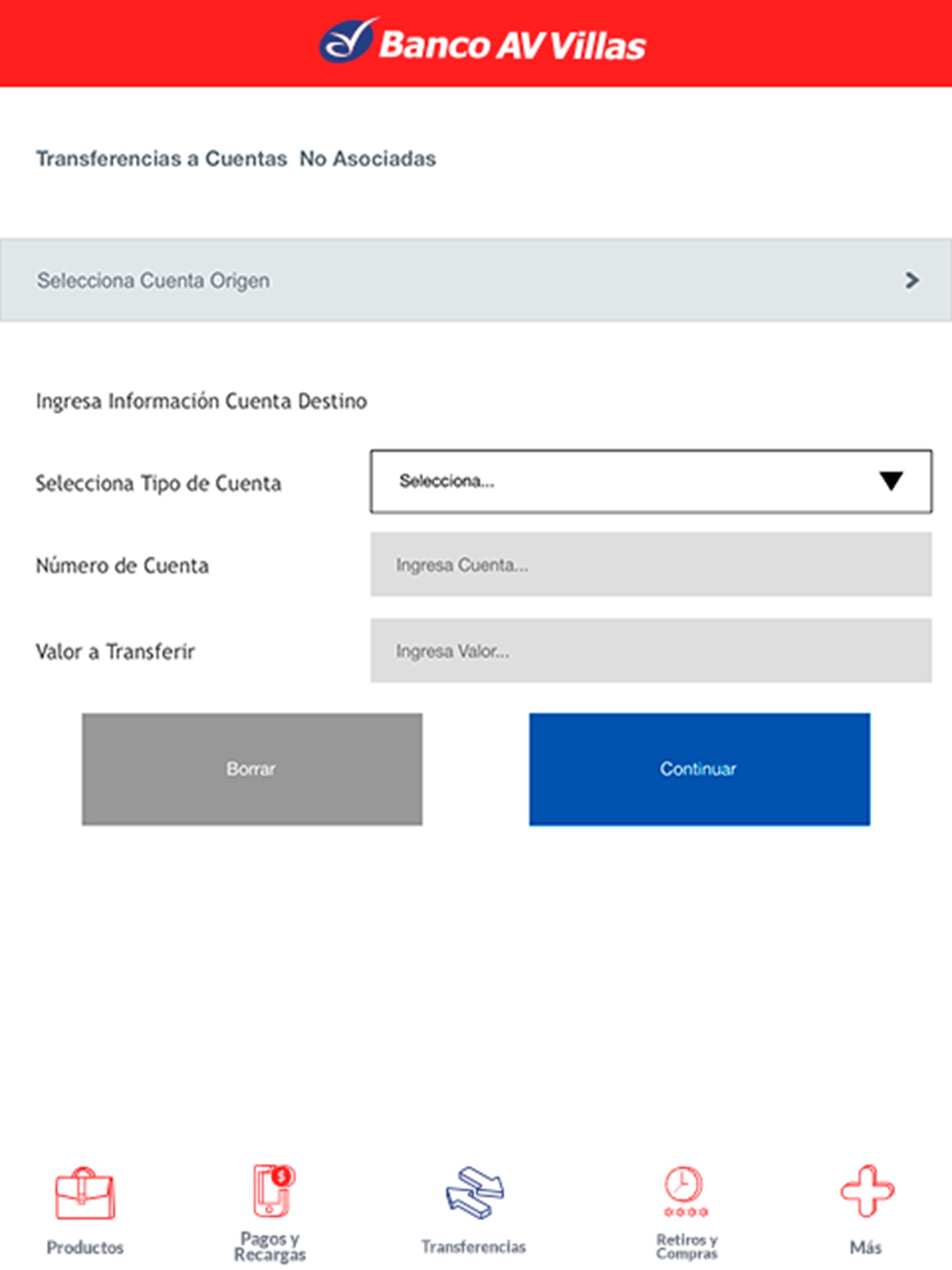The width and height of the screenshot is (952, 1270).
Task: Focus the Ingresa Valor input field
Action: coord(651,651)
